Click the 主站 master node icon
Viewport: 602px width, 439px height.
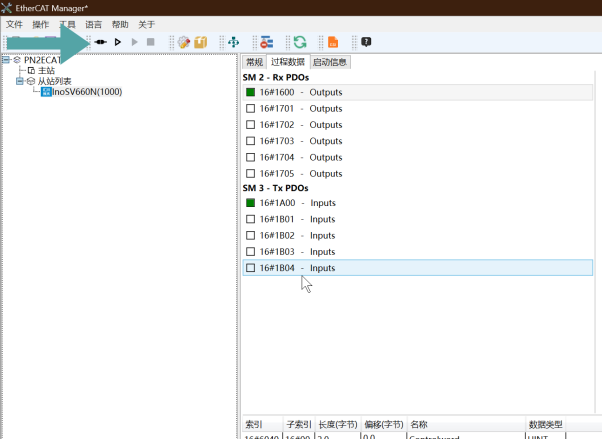tap(31, 71)
